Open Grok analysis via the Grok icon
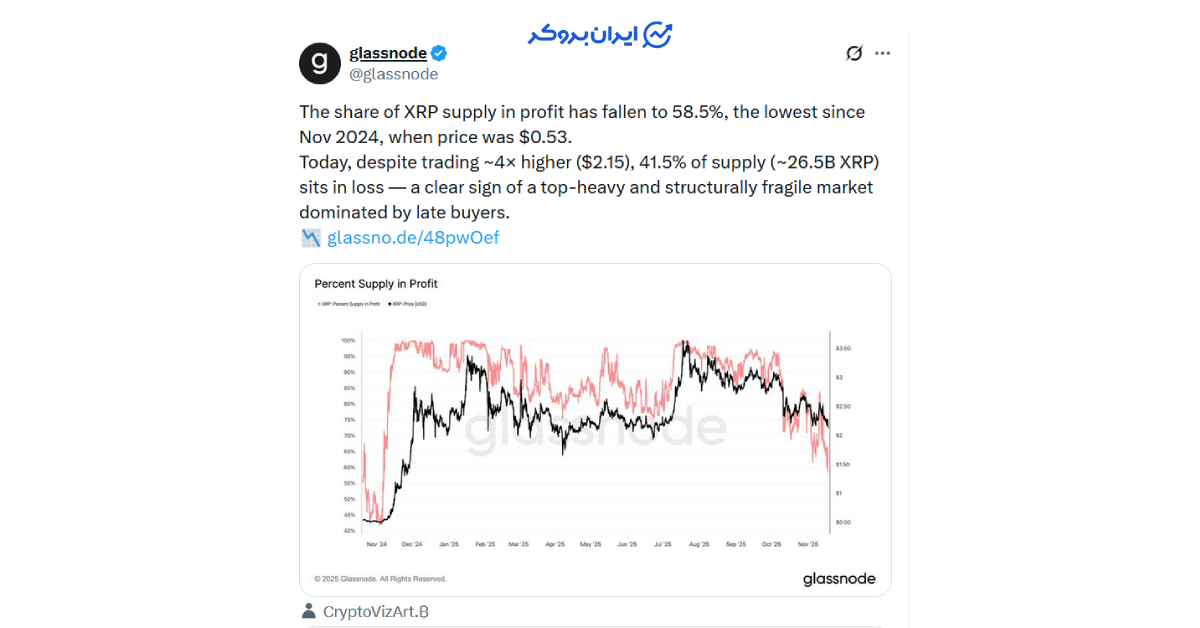The image size is (1200, 628). pos(853,53)
